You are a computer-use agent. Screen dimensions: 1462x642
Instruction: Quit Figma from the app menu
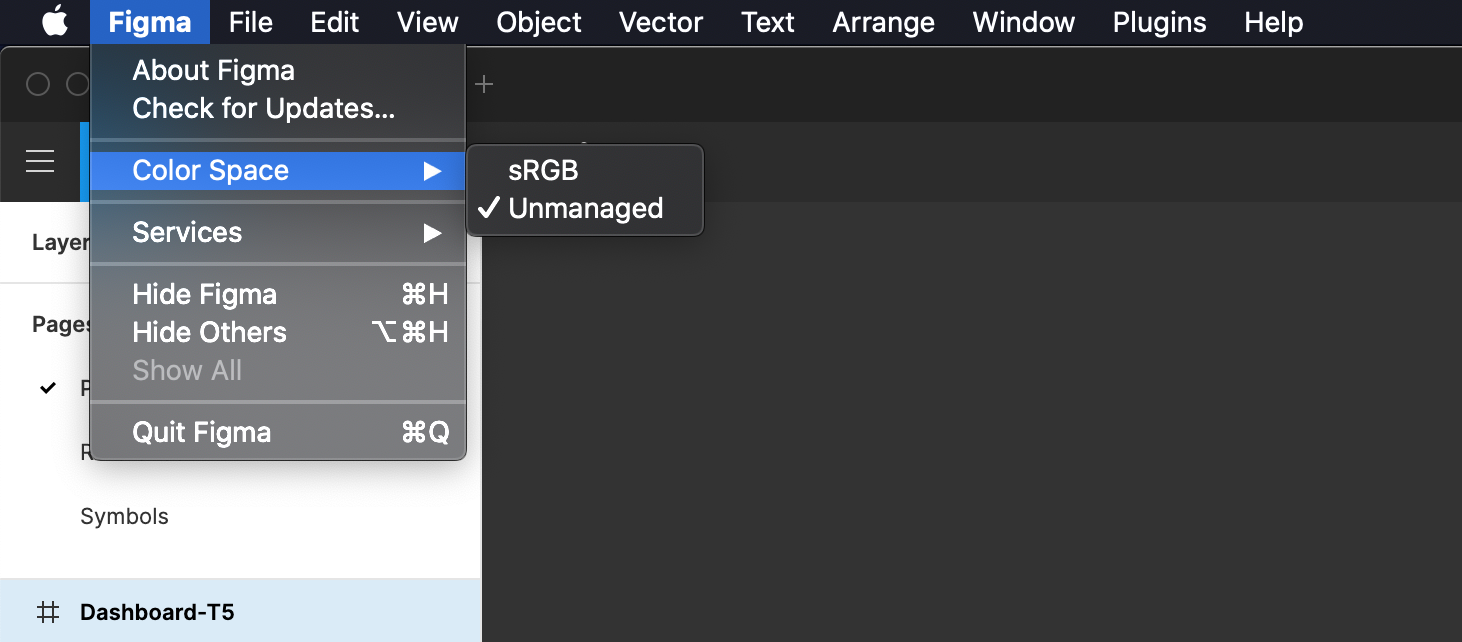pos(202,433)
